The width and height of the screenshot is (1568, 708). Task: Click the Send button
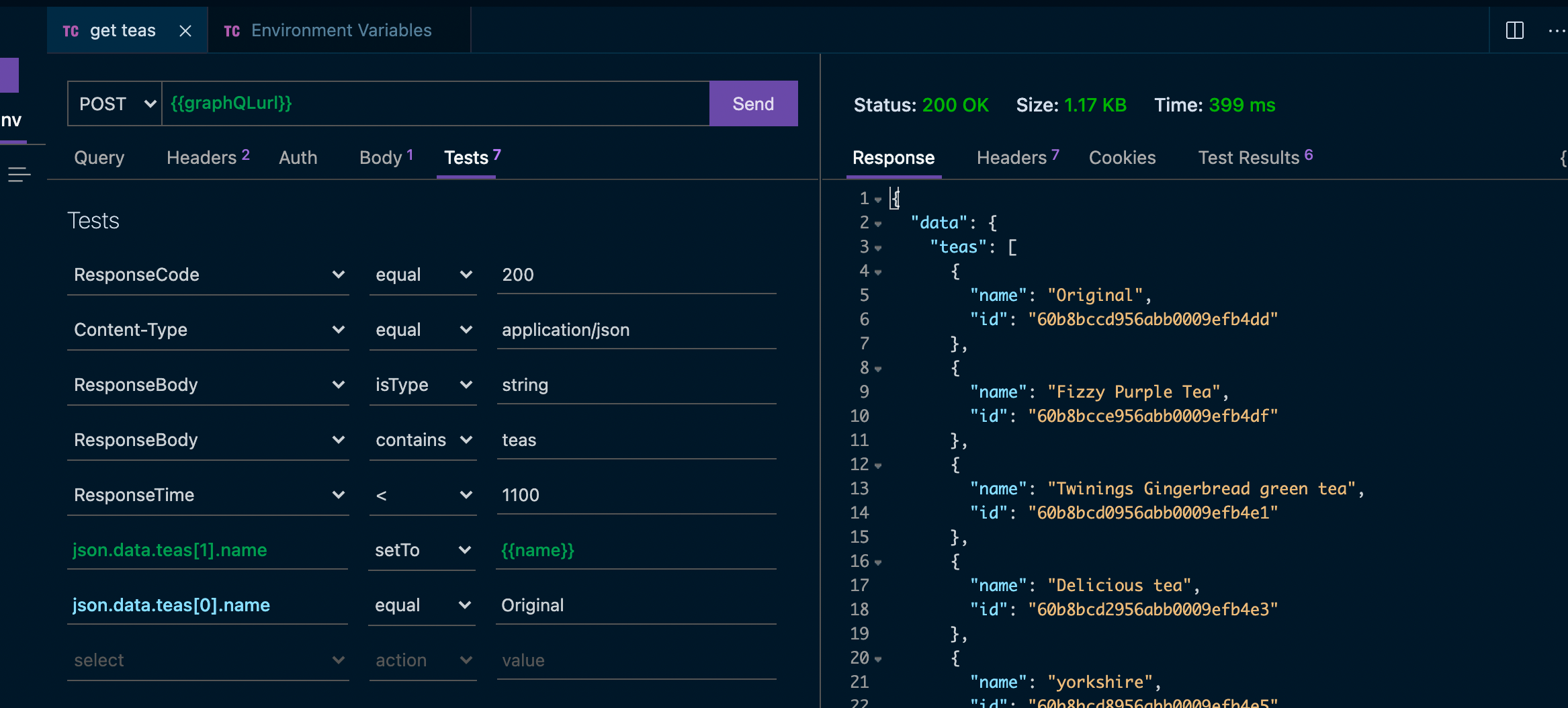click(x=753, y=103)
